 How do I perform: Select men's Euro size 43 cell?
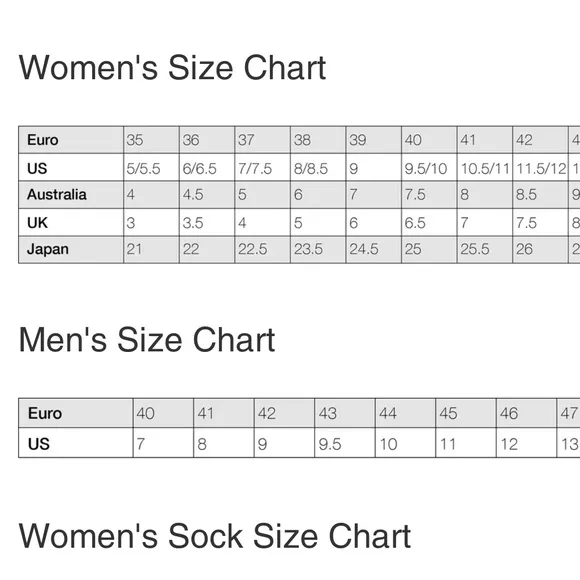[345, 413]
